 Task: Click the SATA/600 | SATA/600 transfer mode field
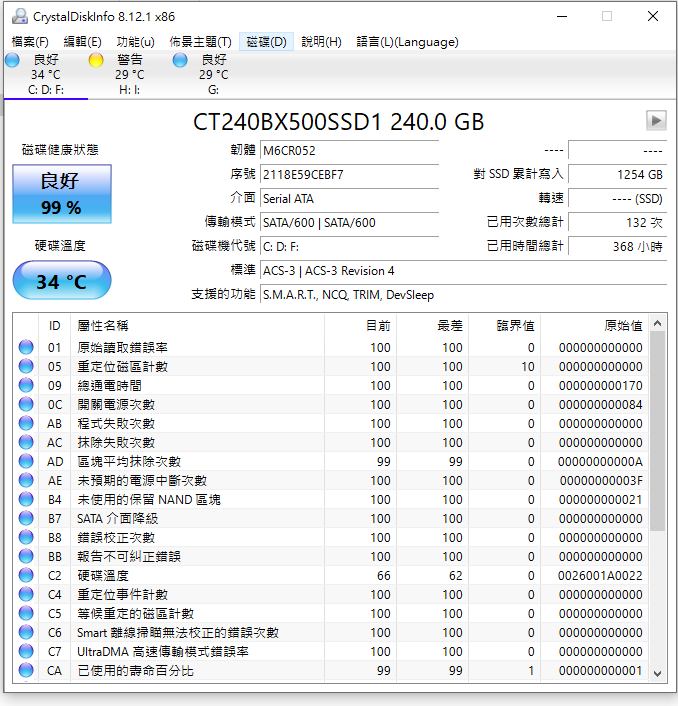(x=349, y=222)
